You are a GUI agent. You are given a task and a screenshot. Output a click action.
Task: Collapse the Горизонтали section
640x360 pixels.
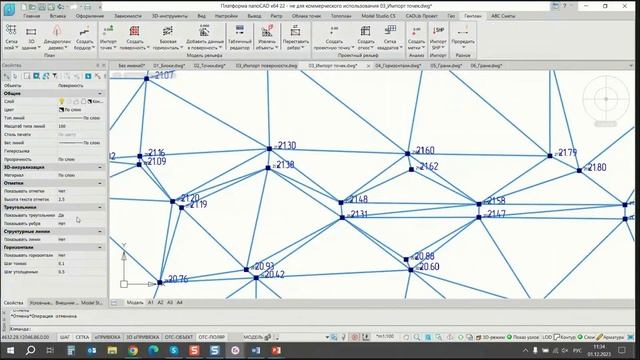click(100, 247)
